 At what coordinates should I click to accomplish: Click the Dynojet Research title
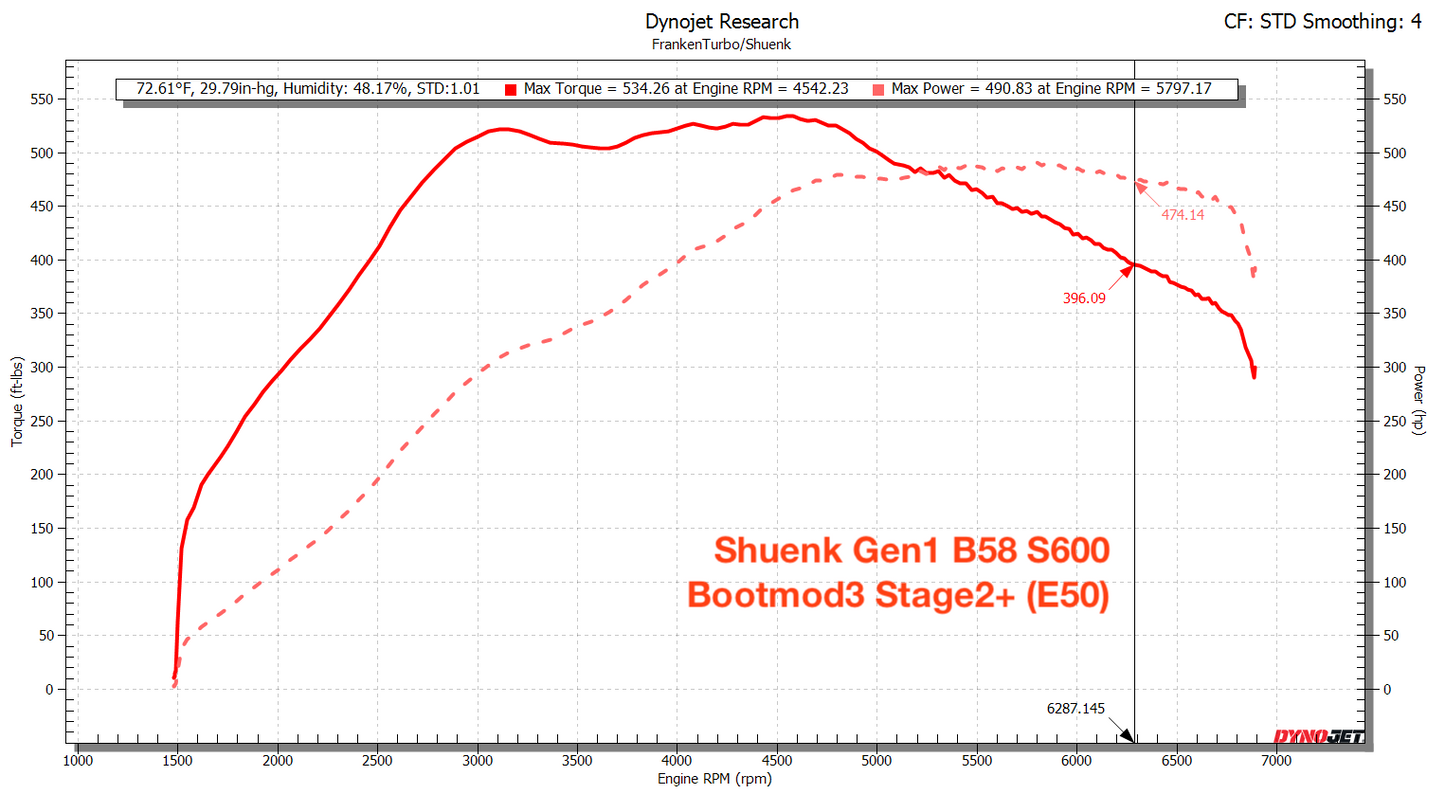pyautogui.click(x=720, y=20)
